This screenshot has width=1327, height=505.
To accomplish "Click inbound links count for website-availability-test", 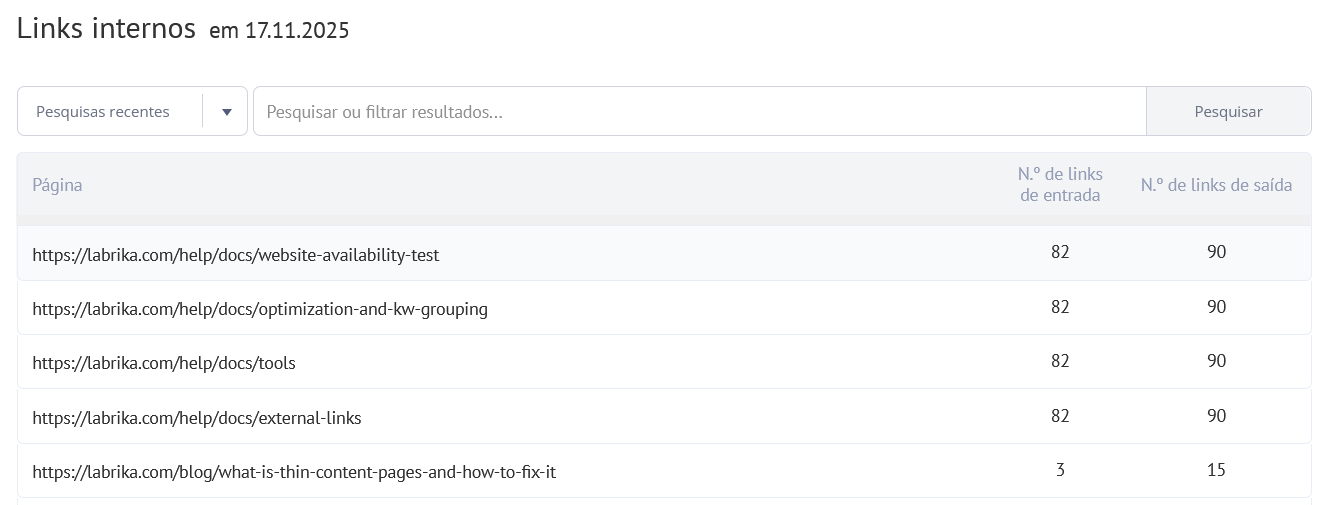I will [x=1060, y=252].
